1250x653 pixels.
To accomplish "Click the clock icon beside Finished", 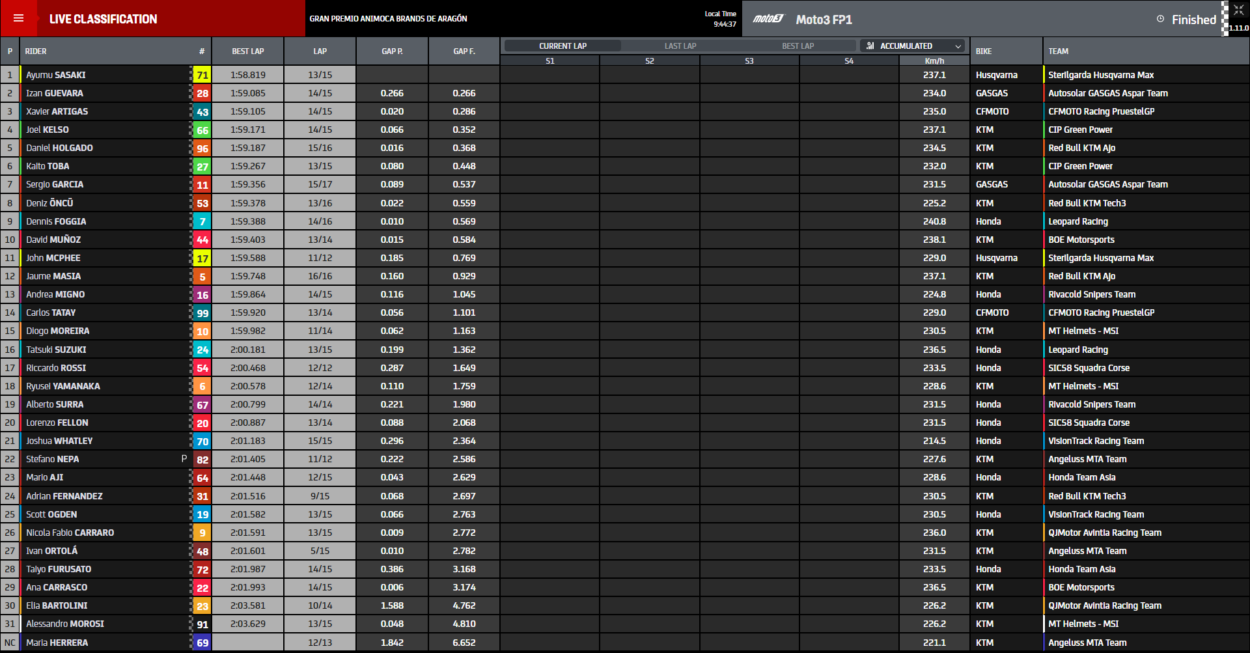I will tap(1160, 19).
